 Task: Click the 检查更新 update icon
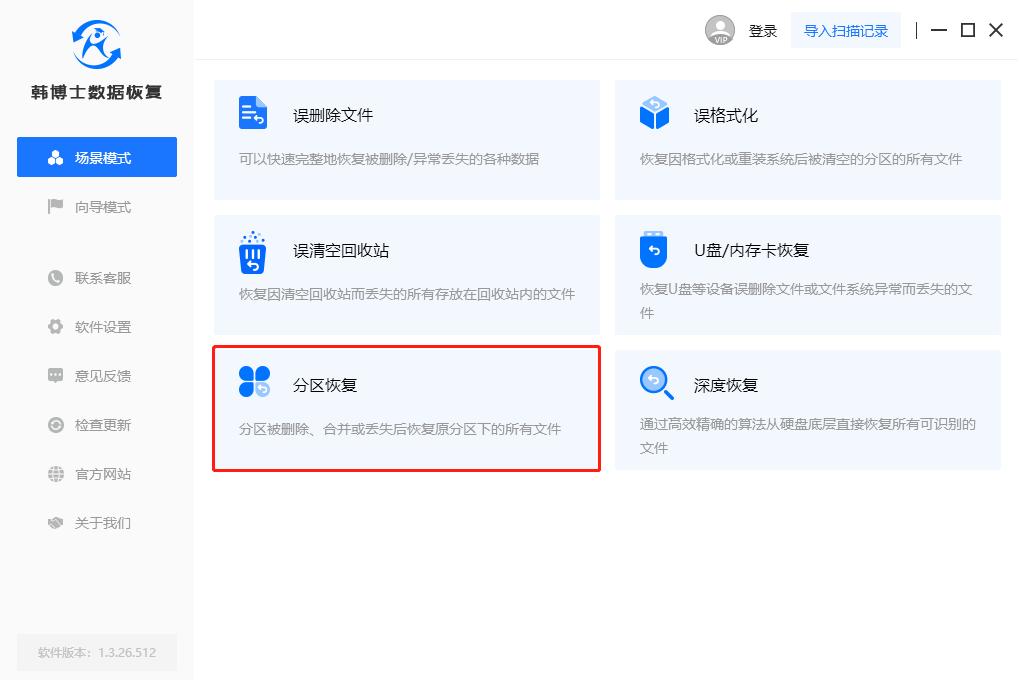click(57, 425)
